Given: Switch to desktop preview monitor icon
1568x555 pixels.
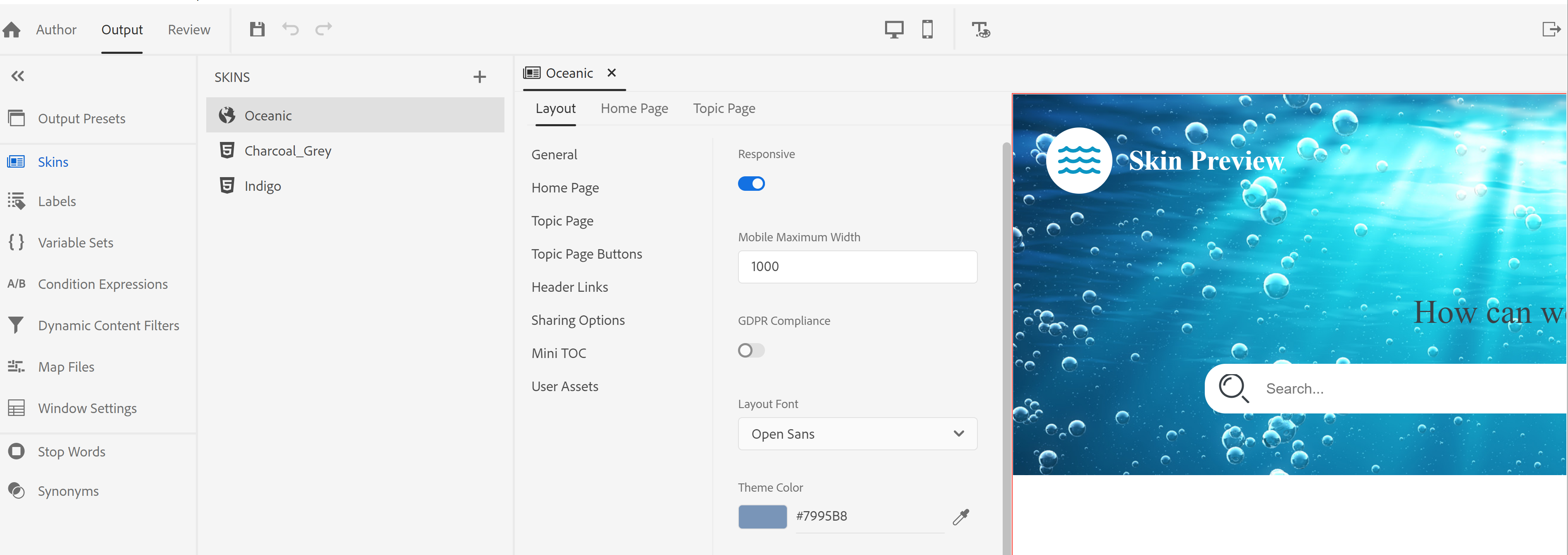Looking at the screenshot, I should (x=894, y=29).
